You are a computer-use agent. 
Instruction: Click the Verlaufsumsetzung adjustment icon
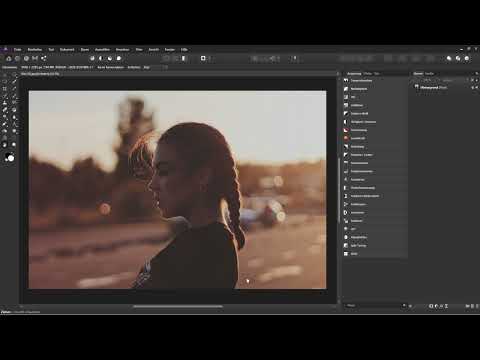point(346,188)
